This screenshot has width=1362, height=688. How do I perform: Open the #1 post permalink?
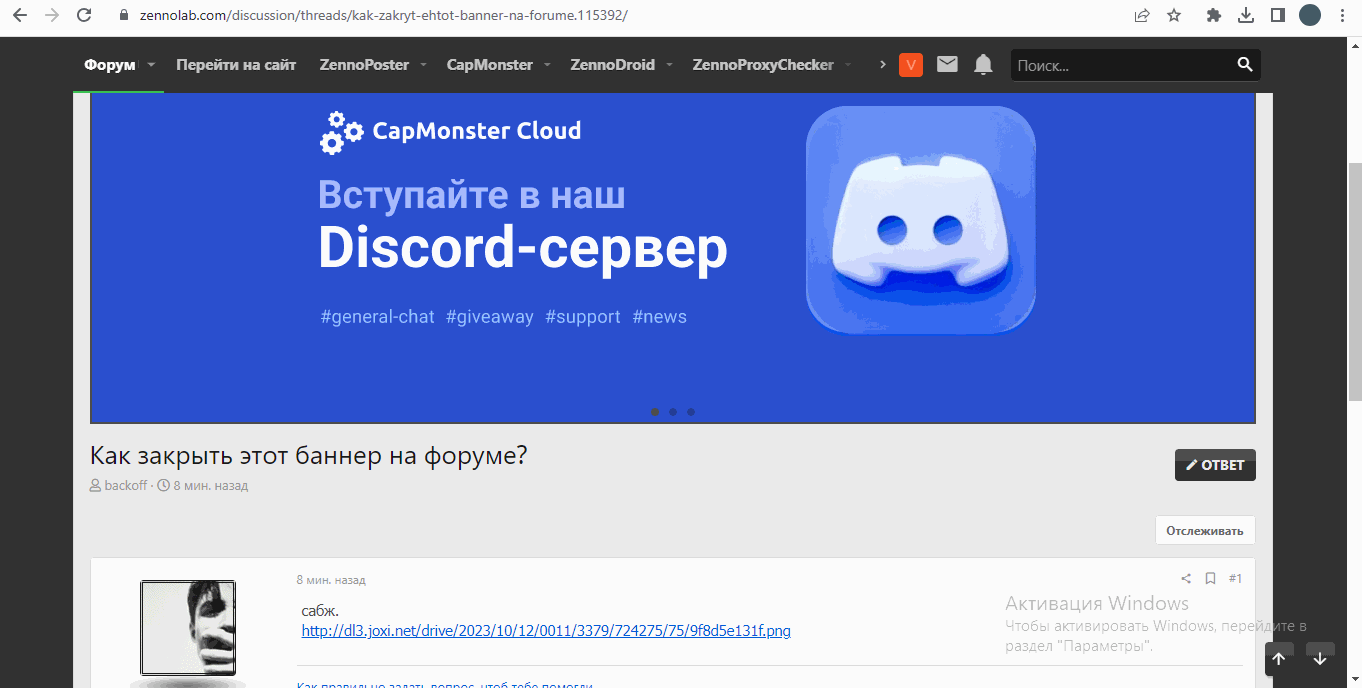point(1235,579)
